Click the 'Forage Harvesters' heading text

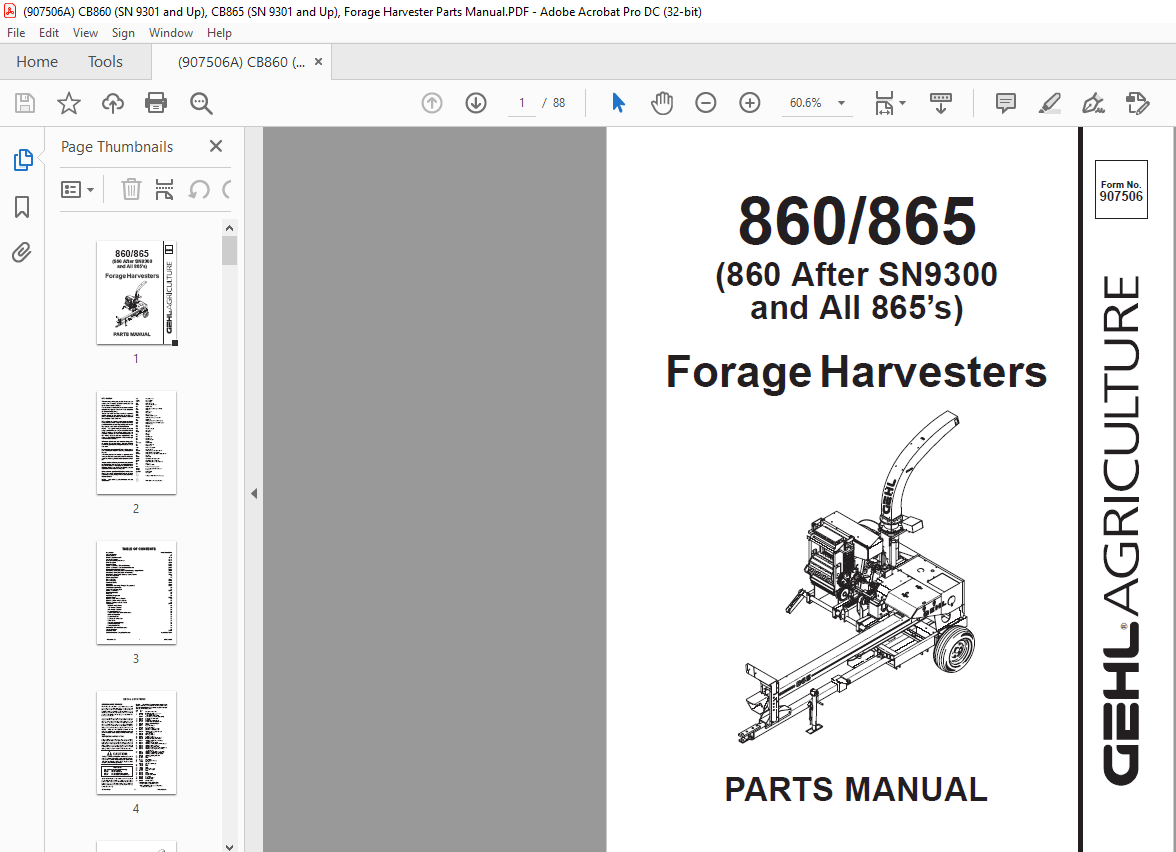point(856,372)
